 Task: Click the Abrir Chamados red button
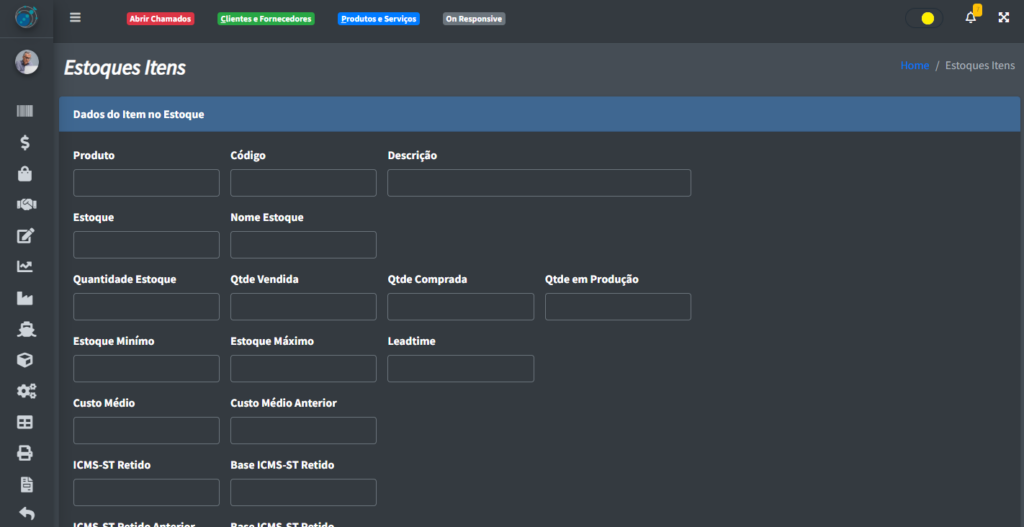tap(160, 19)
